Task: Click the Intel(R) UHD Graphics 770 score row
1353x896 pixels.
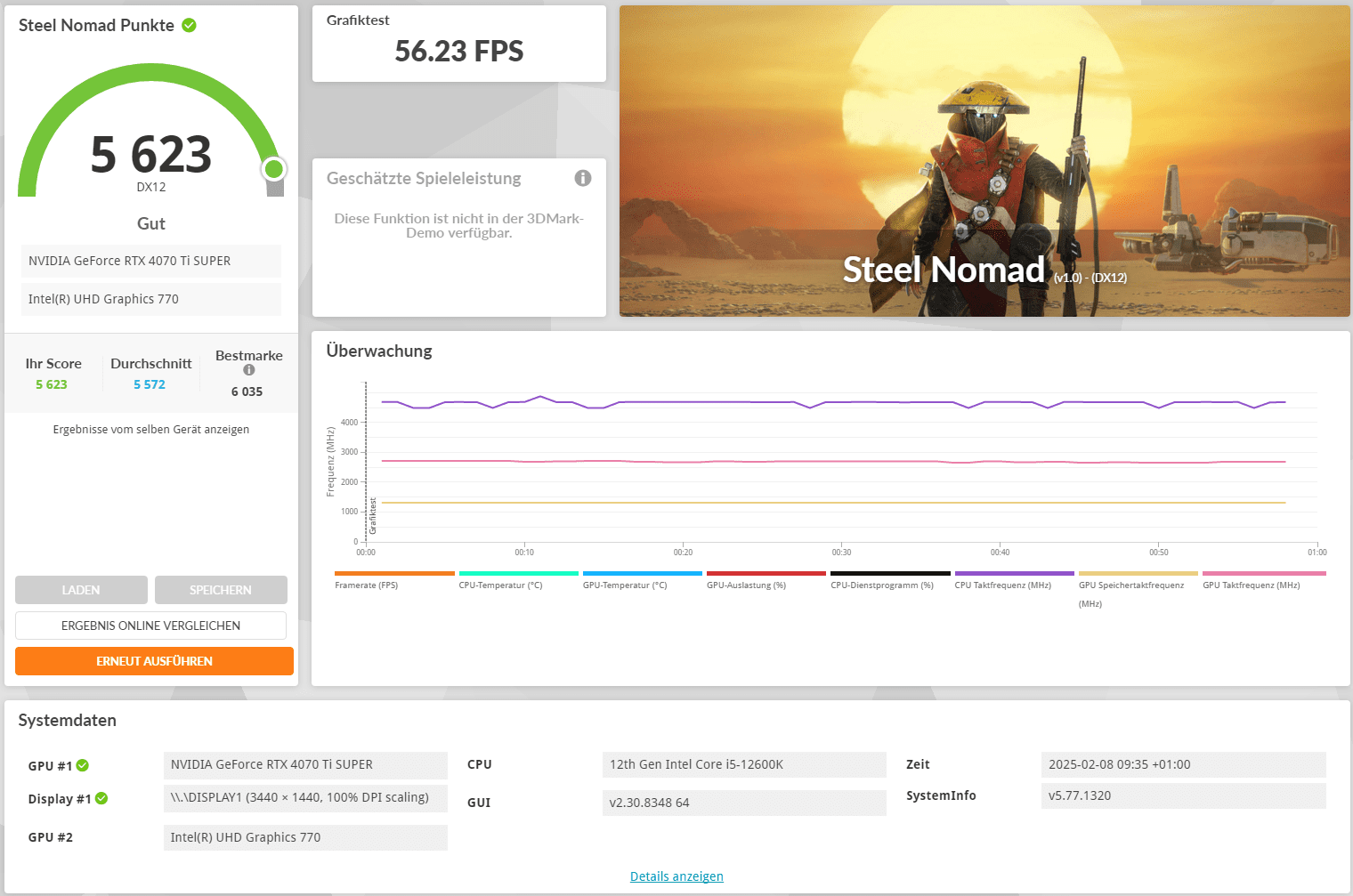Action: (x=151, y=299)
